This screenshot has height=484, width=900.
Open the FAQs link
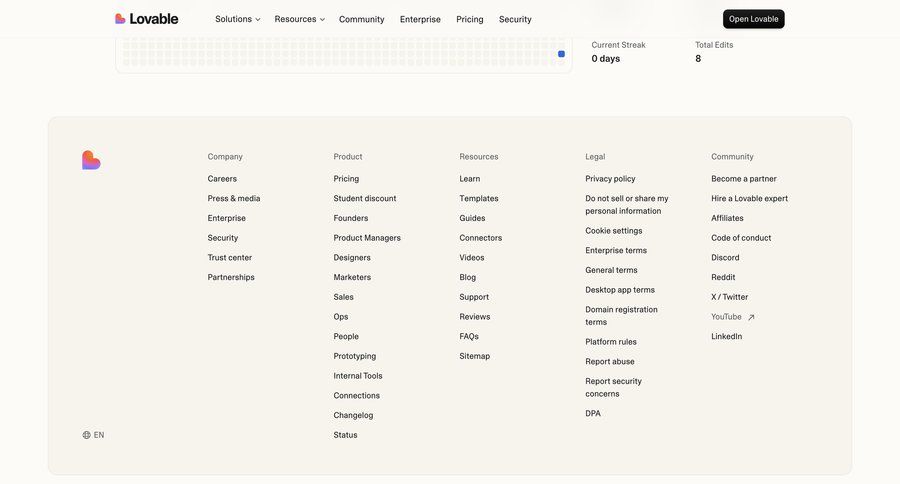[468, 336]
